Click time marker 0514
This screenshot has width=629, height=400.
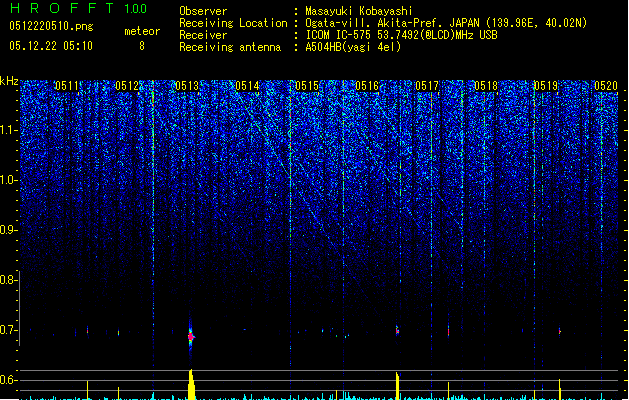[247, 86]
